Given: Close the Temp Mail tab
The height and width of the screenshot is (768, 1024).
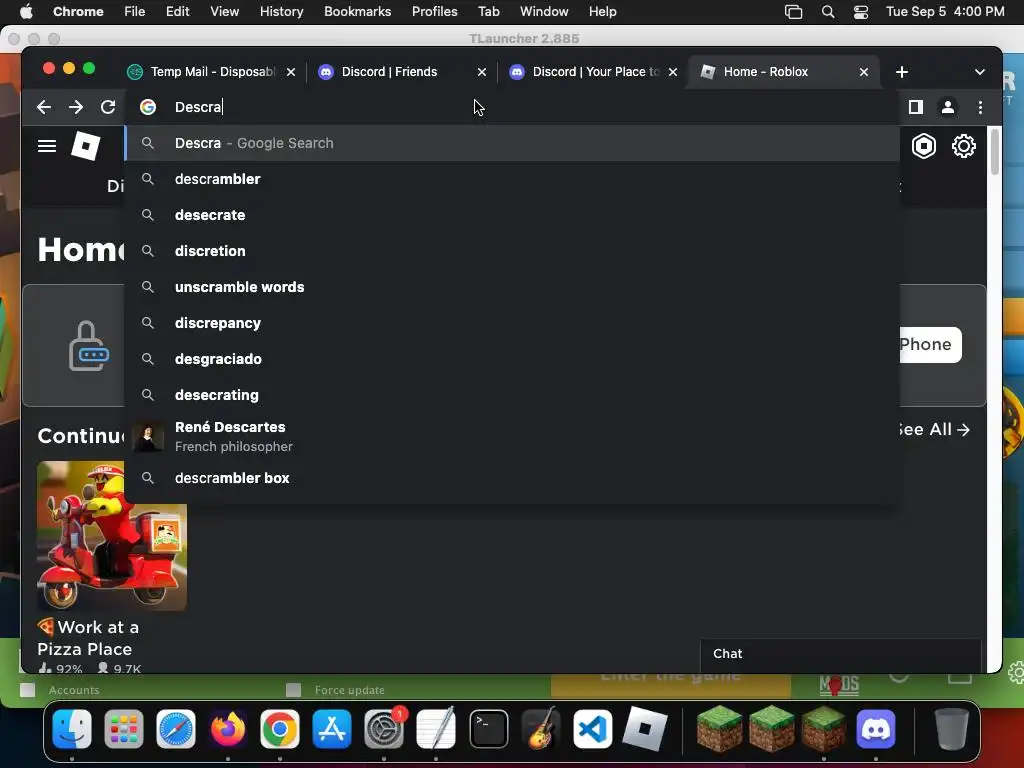Looking at the screenshot, I should pos(291,72).
